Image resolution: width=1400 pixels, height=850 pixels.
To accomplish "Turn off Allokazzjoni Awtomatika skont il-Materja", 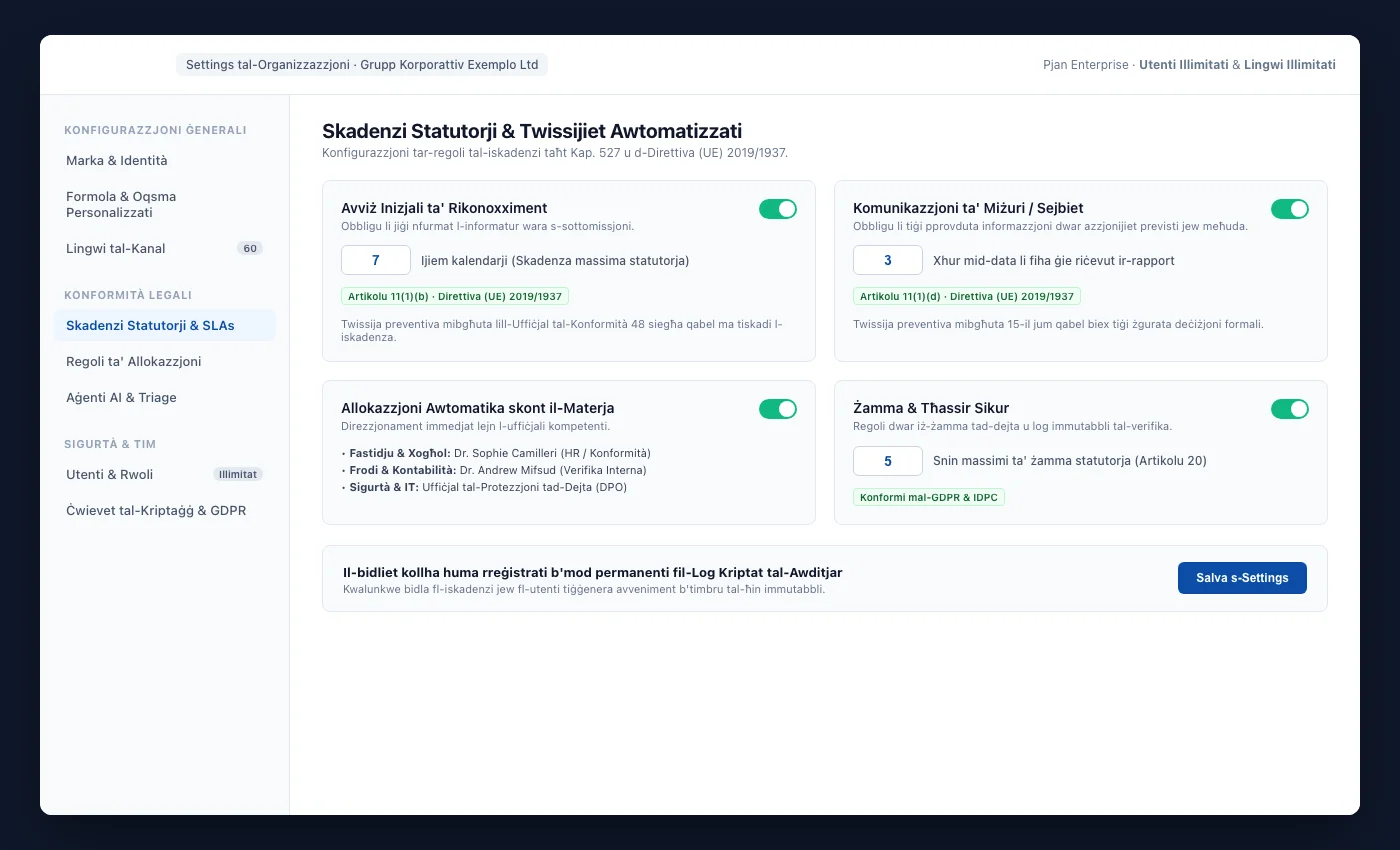I will point(778,409).
